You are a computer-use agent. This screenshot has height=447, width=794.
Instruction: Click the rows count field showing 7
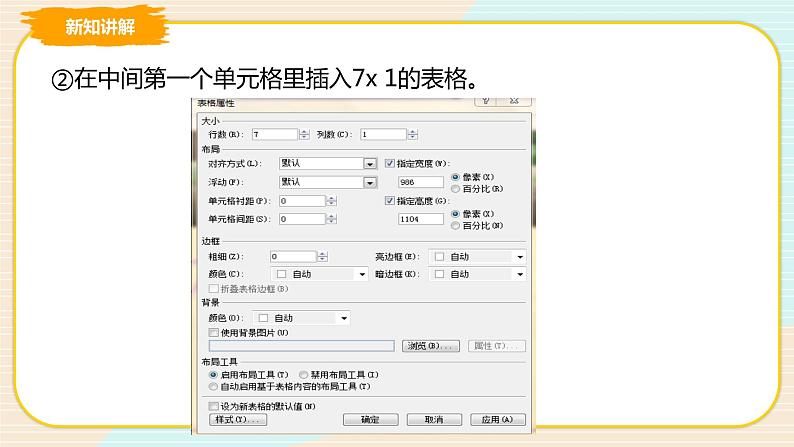pyautogui.click(x=275, y=134)
